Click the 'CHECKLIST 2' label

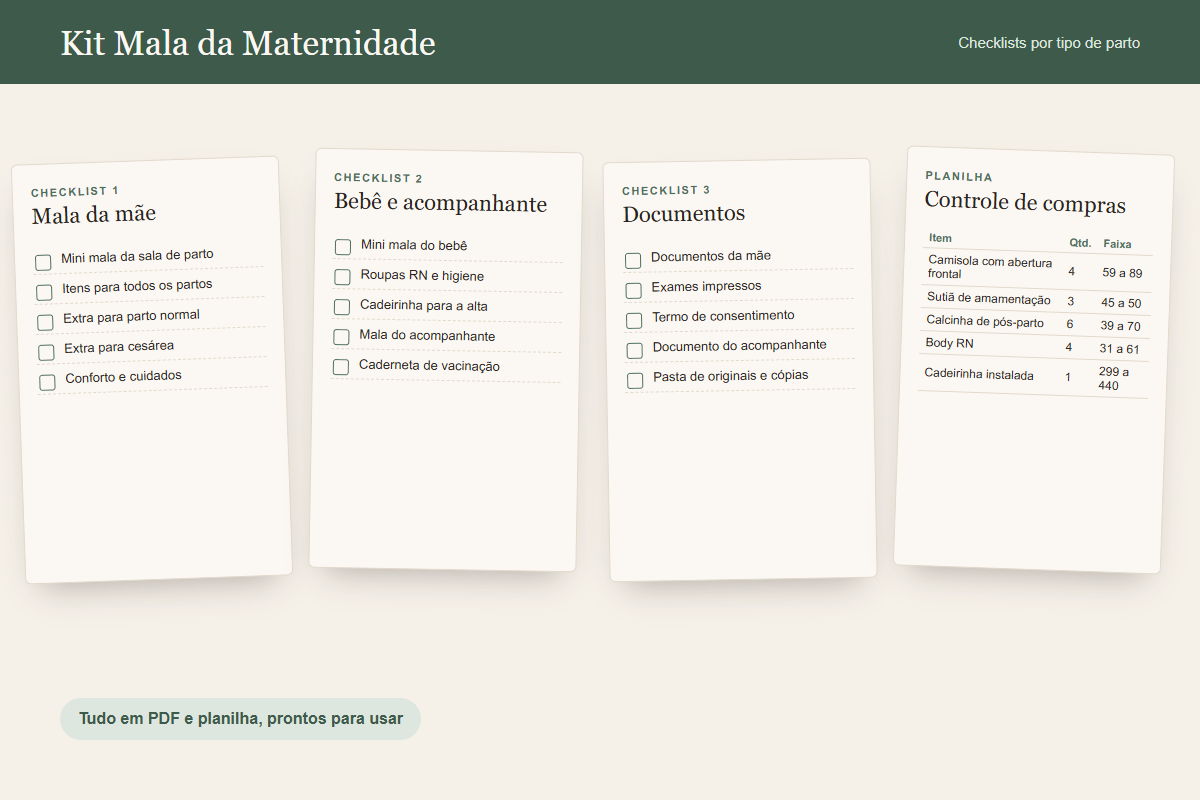tap(378, 178)
